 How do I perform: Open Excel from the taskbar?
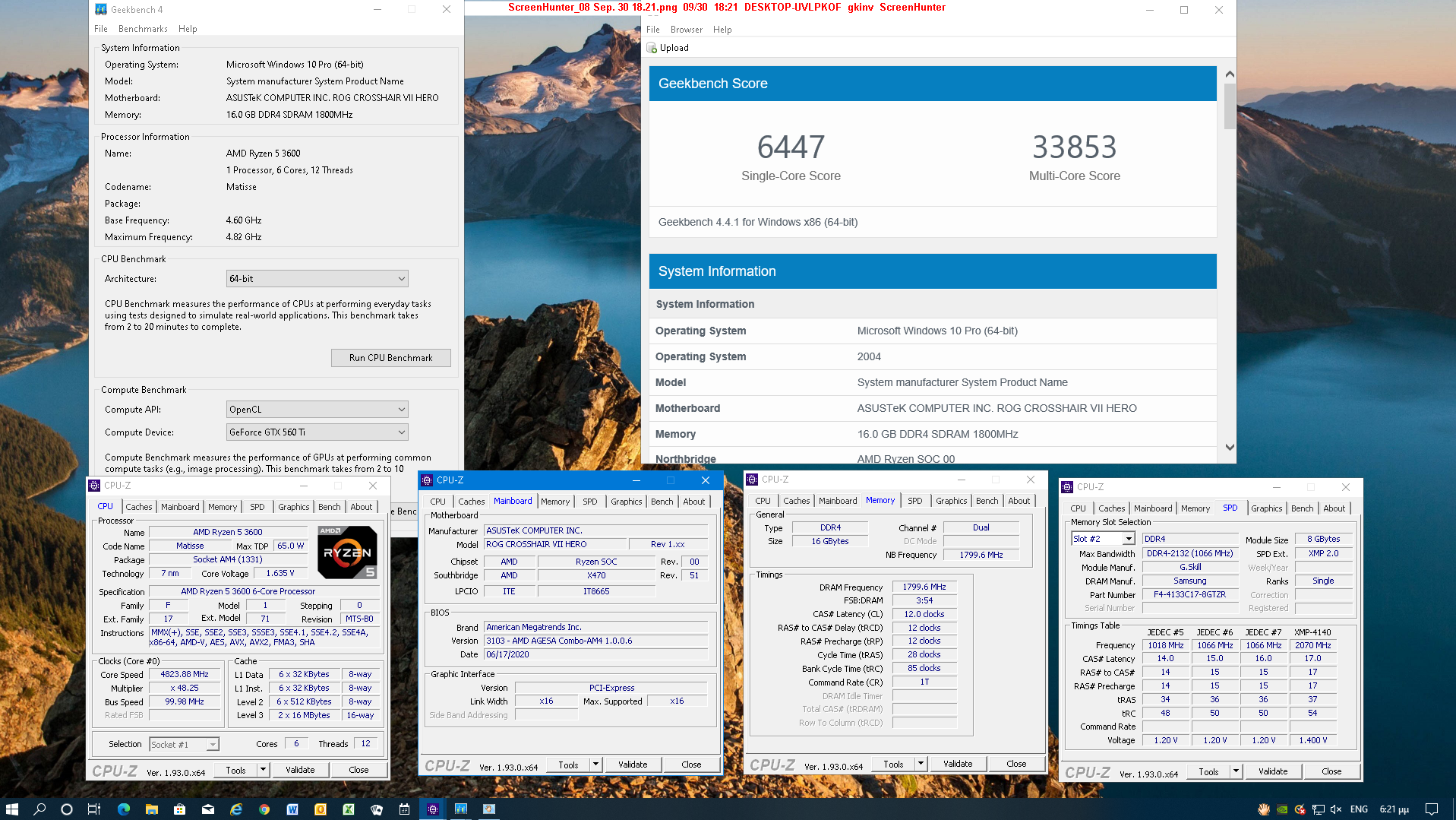pos(349,809)
